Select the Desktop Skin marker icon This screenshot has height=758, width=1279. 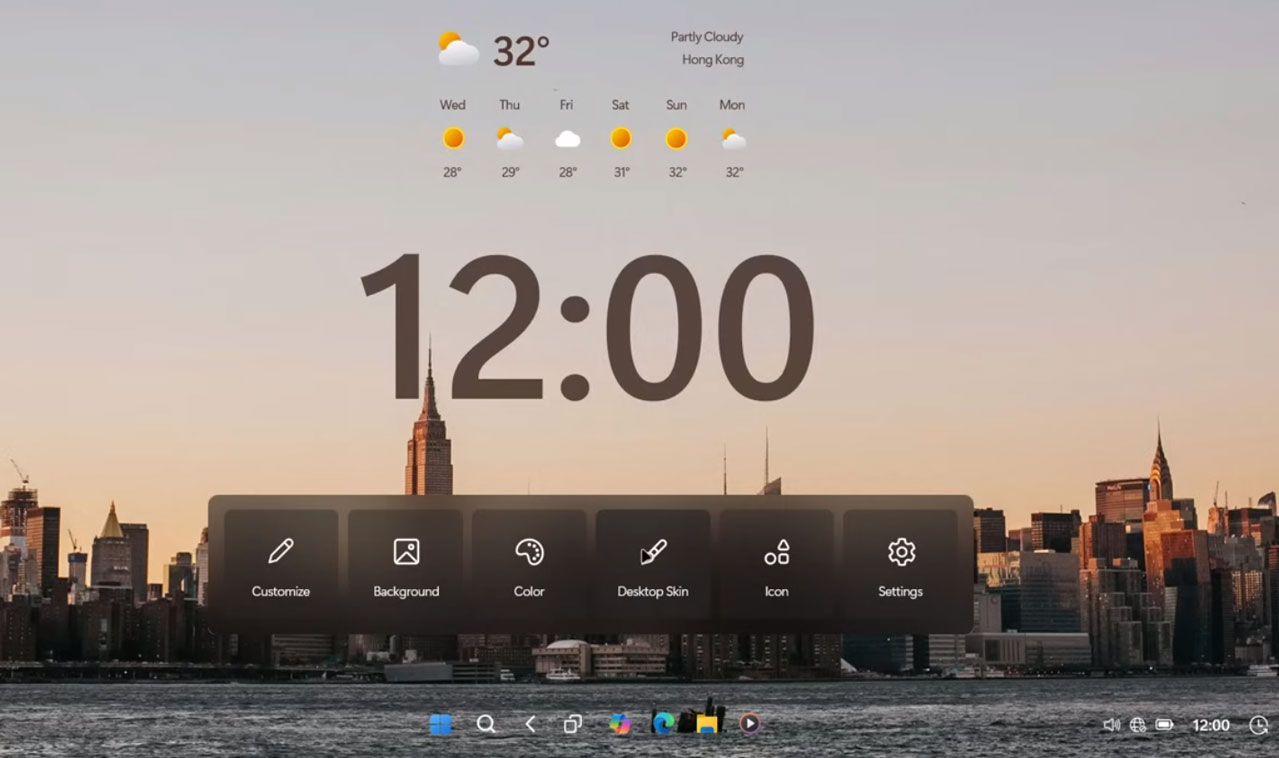(652, 551)
